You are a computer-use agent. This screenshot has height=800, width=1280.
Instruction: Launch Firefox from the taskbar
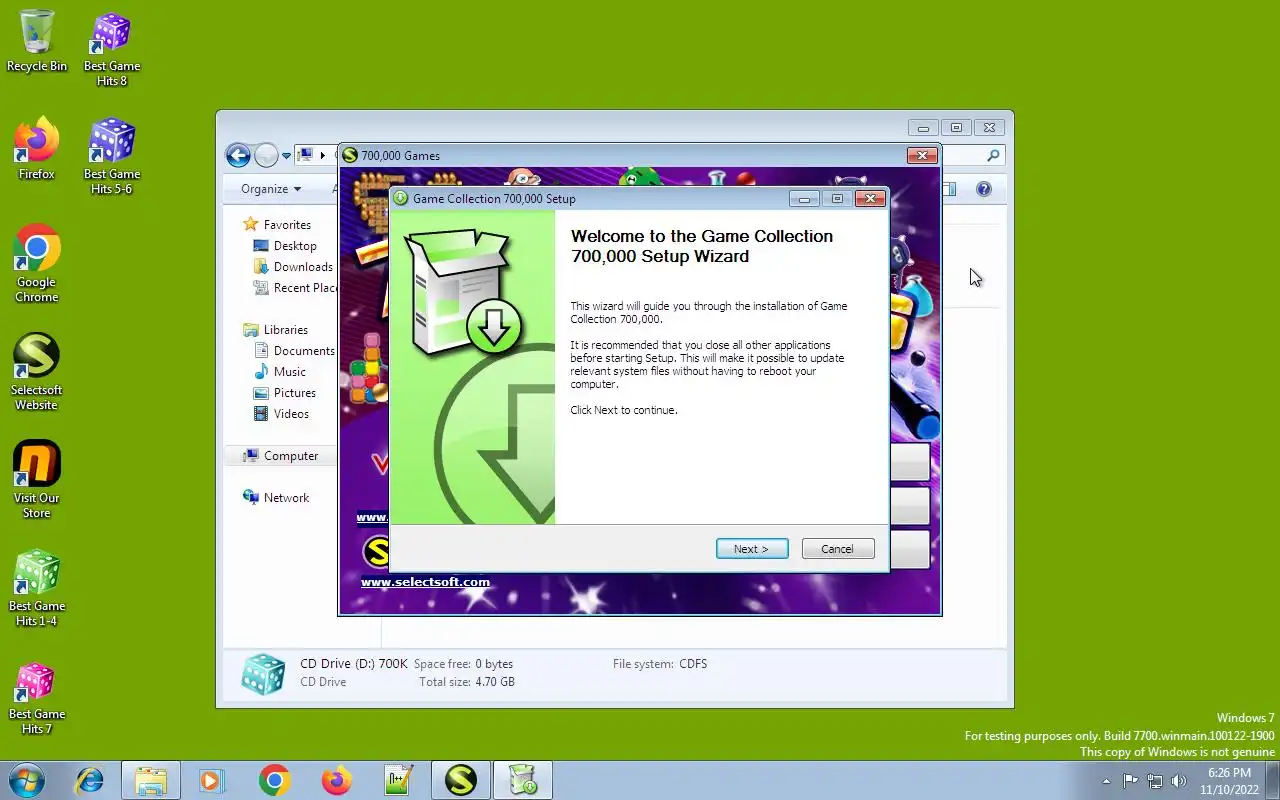pyautogui.click(x=336, y=780)
